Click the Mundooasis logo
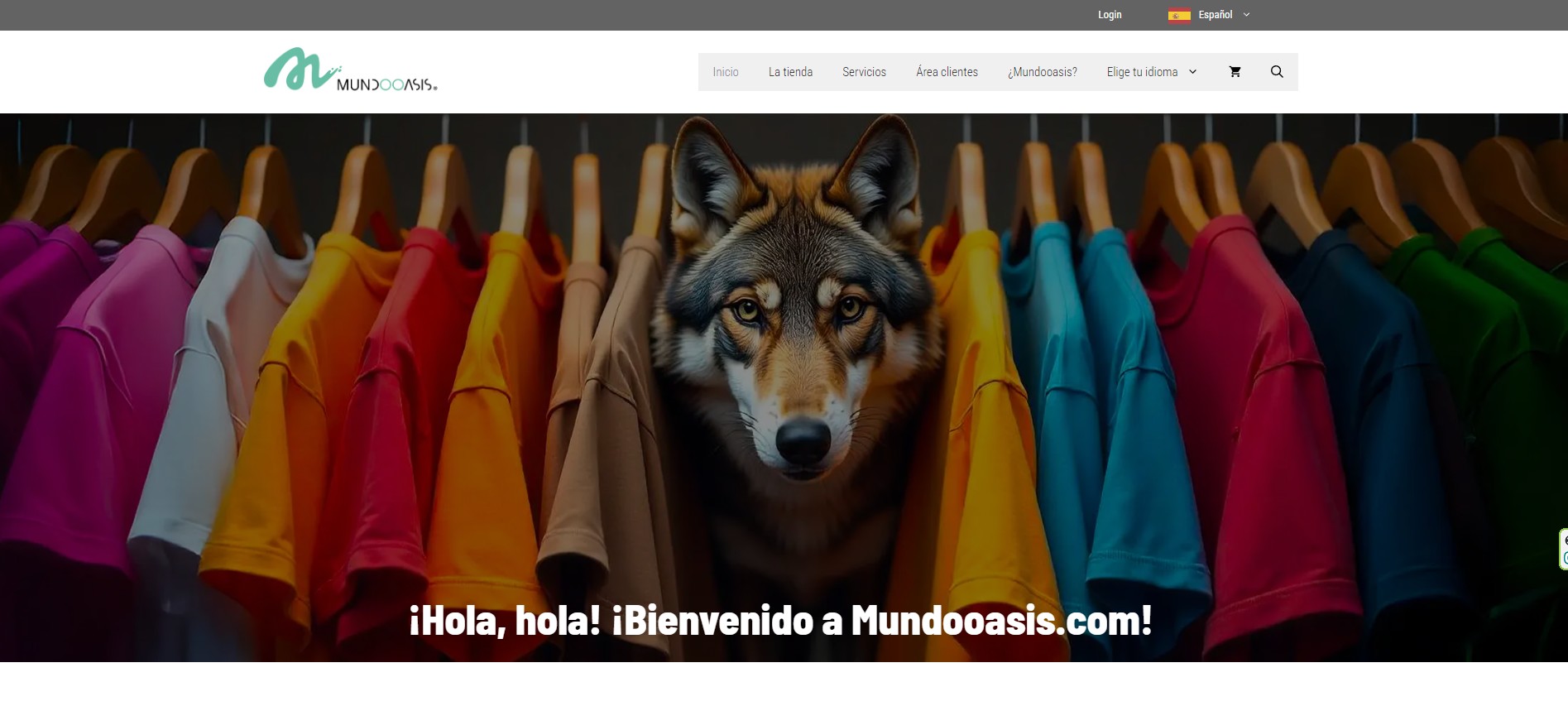This screenshot has width=1568, height=706. (351, 70)
